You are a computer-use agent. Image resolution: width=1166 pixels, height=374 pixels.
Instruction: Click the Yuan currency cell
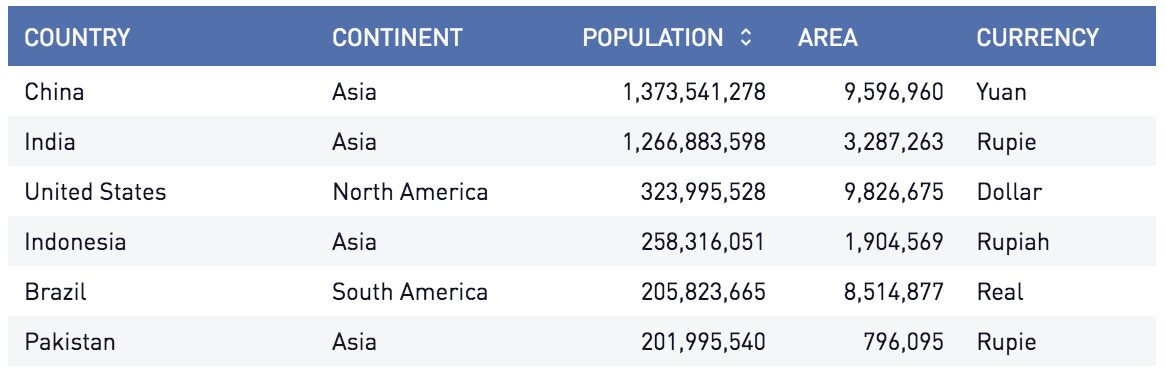(1002, 91)
